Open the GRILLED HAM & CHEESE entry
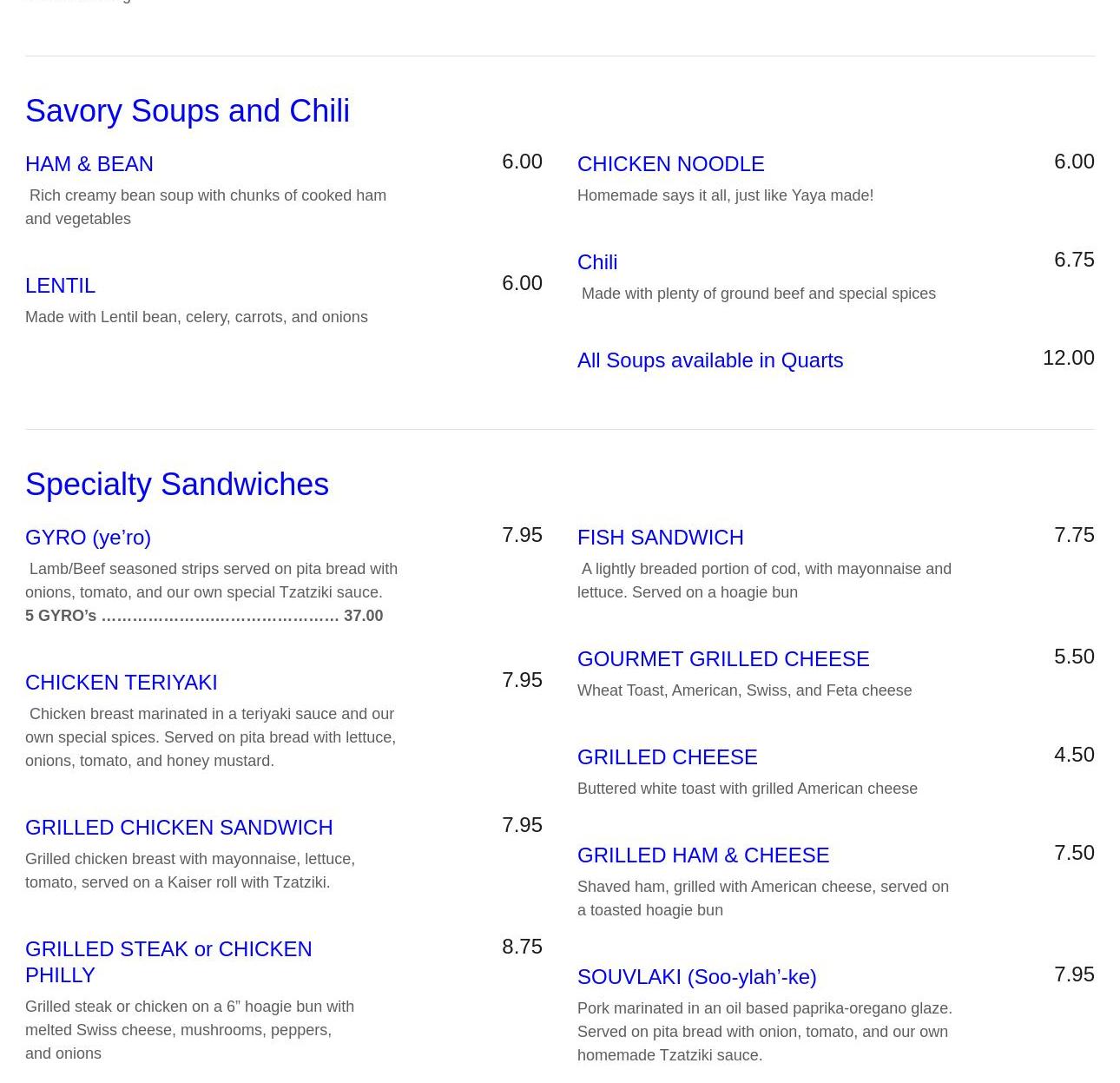Viewport: 1120px width, 1083px height. tap(703, 855)
